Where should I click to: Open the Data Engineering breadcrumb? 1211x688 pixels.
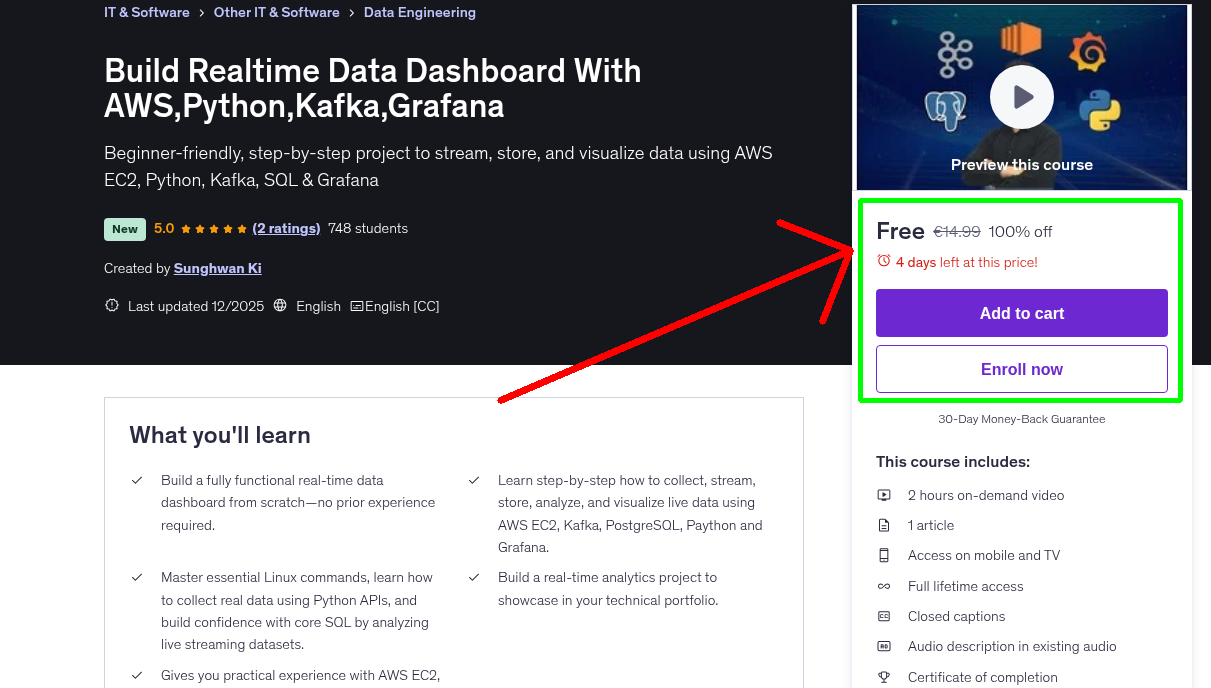coord(419,12)
